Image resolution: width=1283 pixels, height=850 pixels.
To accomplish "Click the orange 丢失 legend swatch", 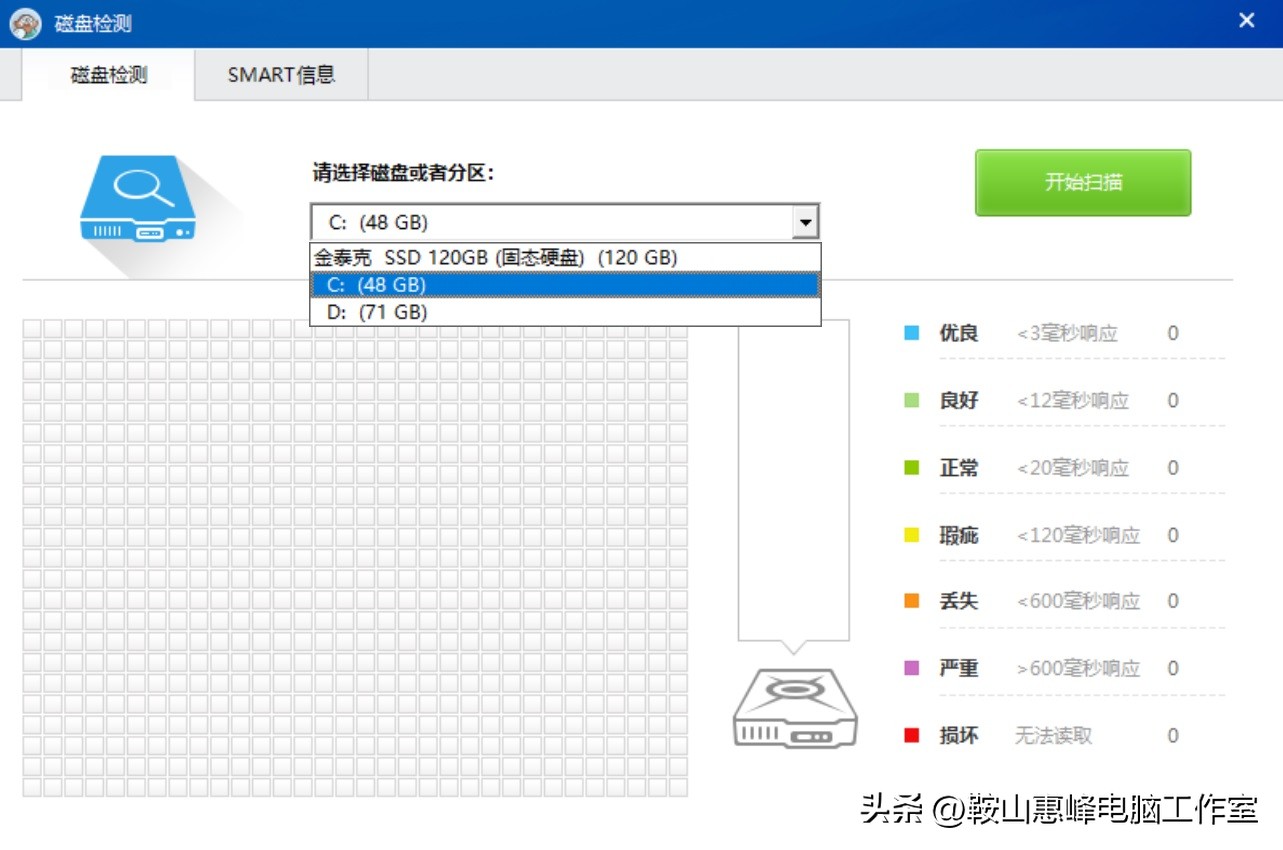I will (x=911, y=601).
